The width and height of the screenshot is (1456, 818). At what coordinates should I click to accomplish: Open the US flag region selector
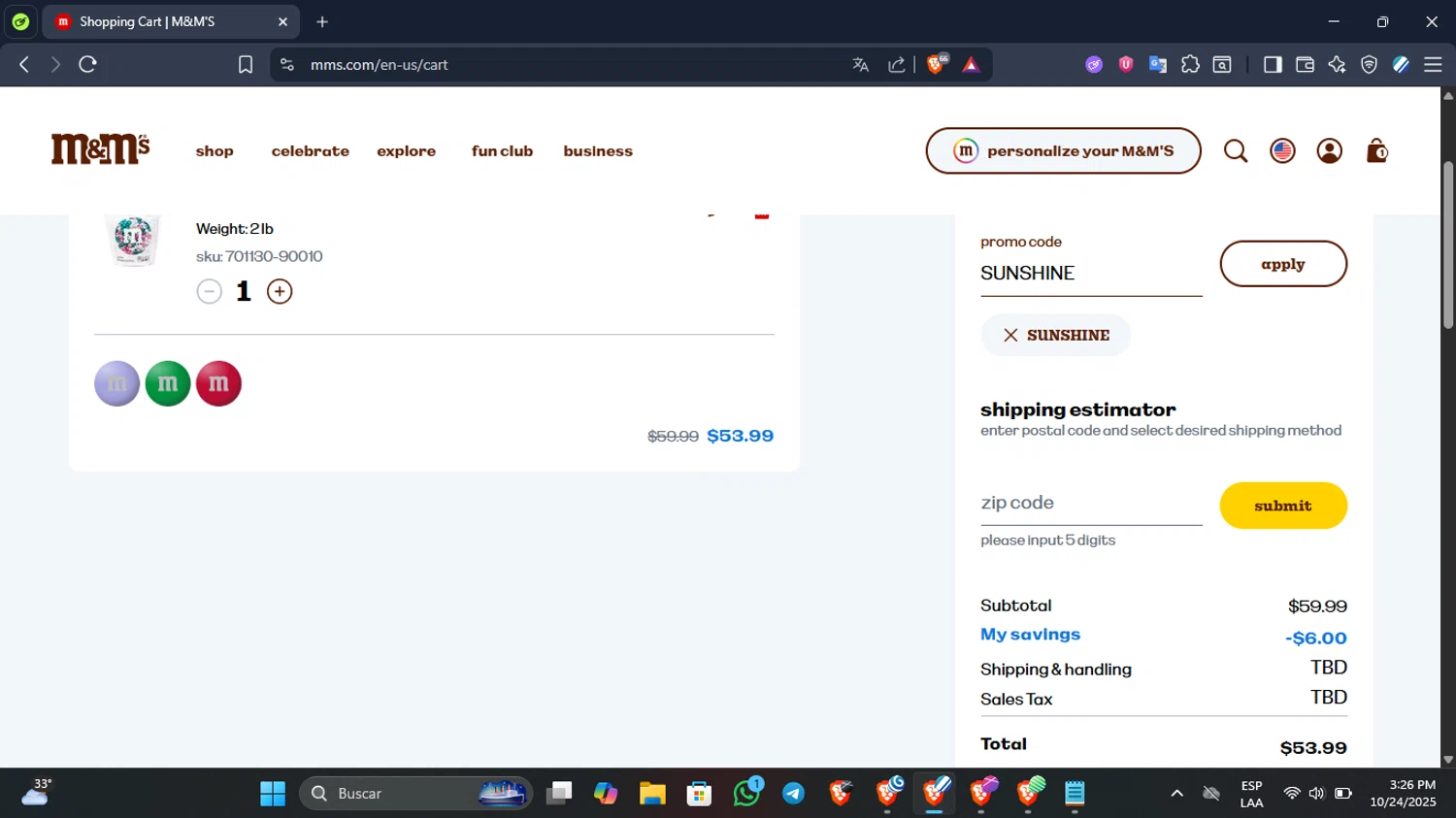coord(1282,151)
